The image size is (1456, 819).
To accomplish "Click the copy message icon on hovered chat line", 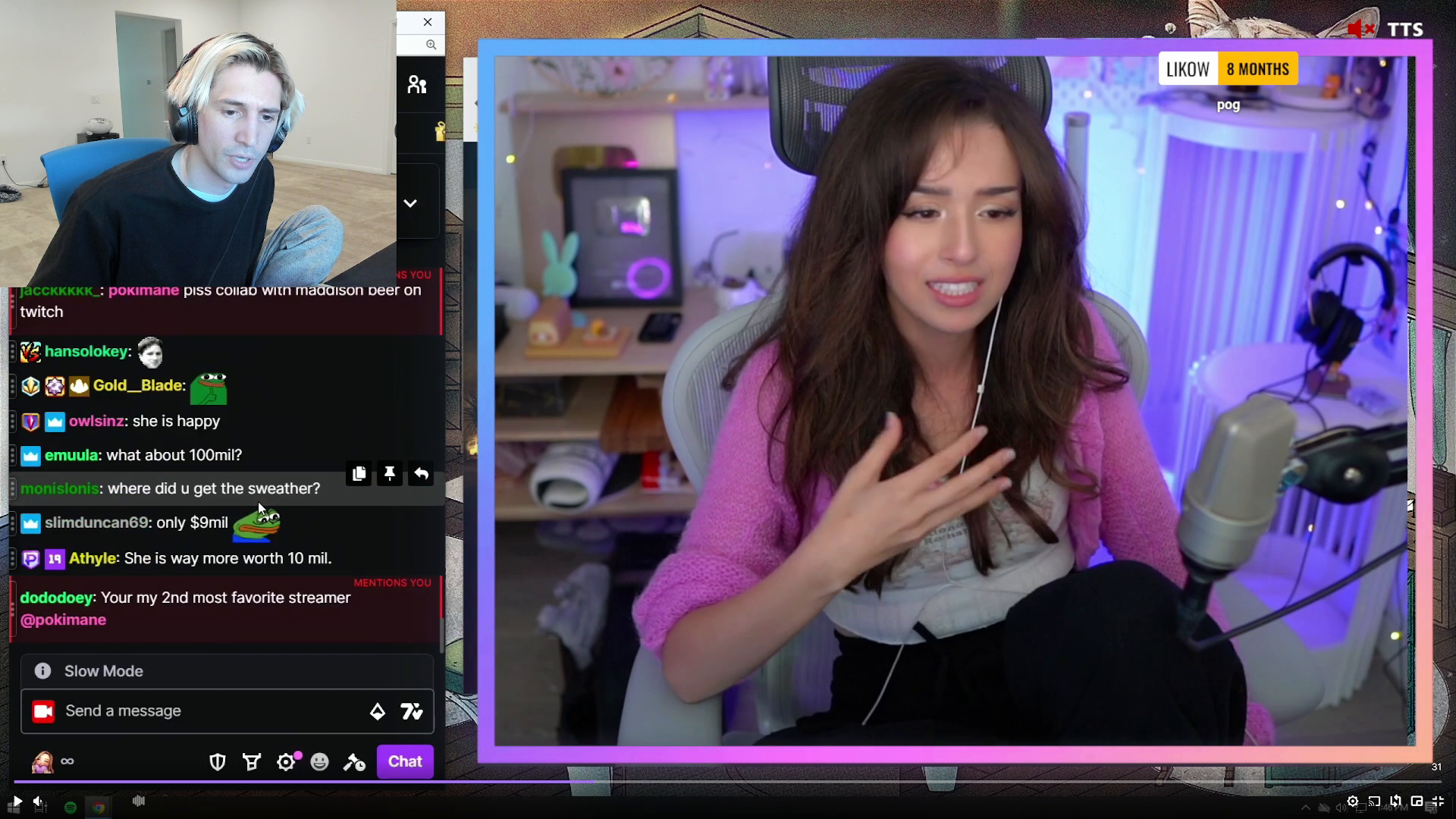I will tap(359, 474).
